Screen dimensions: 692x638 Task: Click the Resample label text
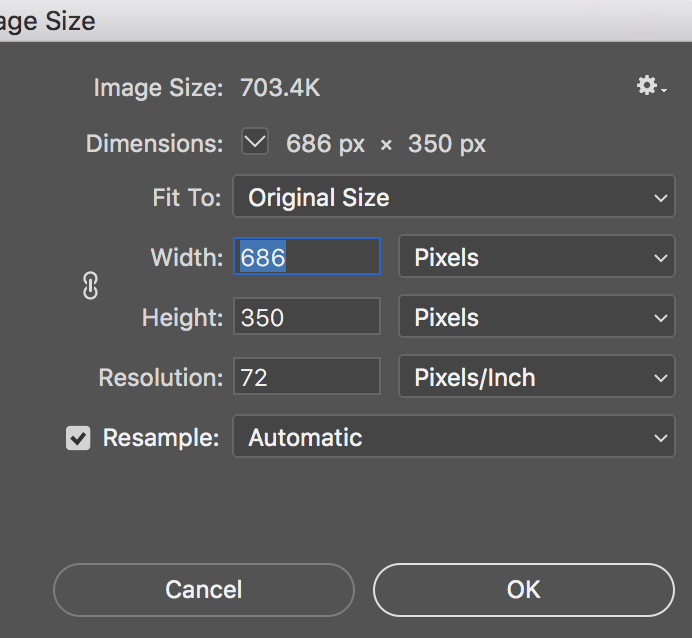click(x=160, y=438)
